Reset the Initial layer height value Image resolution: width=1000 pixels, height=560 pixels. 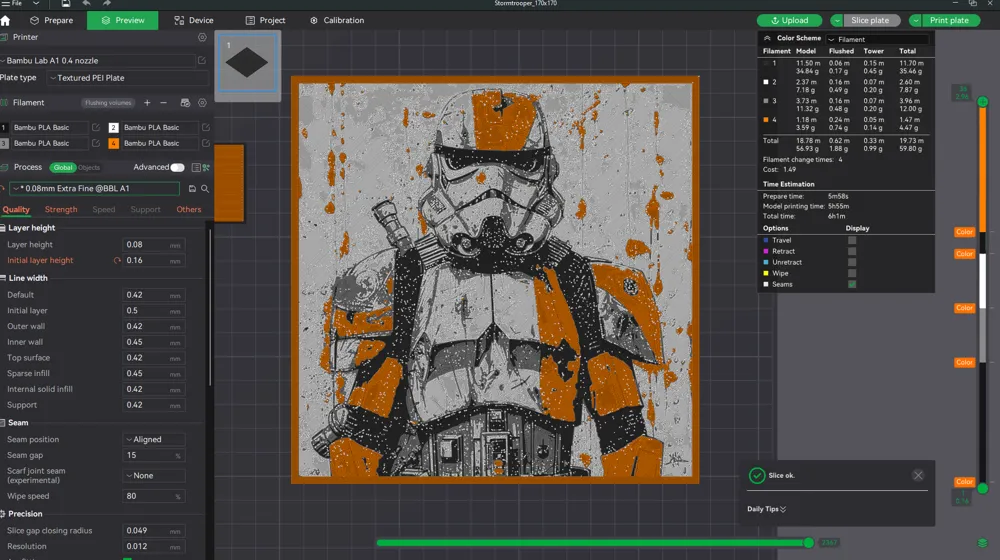click(x=117, y=260)
